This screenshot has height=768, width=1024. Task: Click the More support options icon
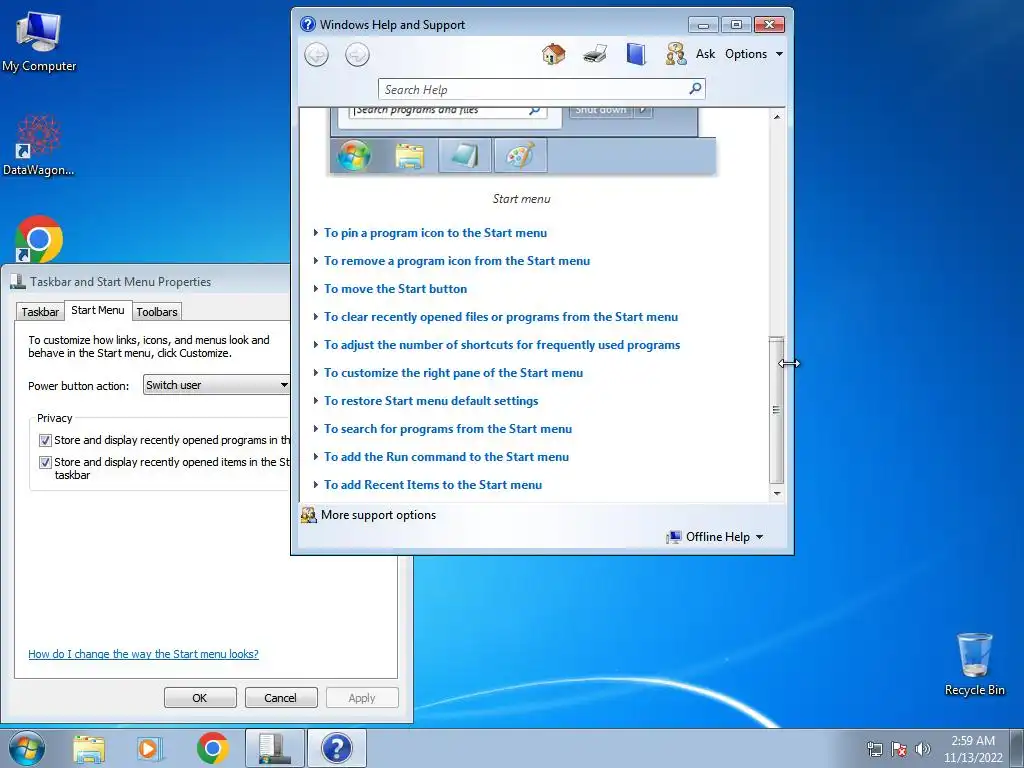tap(308, 515)
